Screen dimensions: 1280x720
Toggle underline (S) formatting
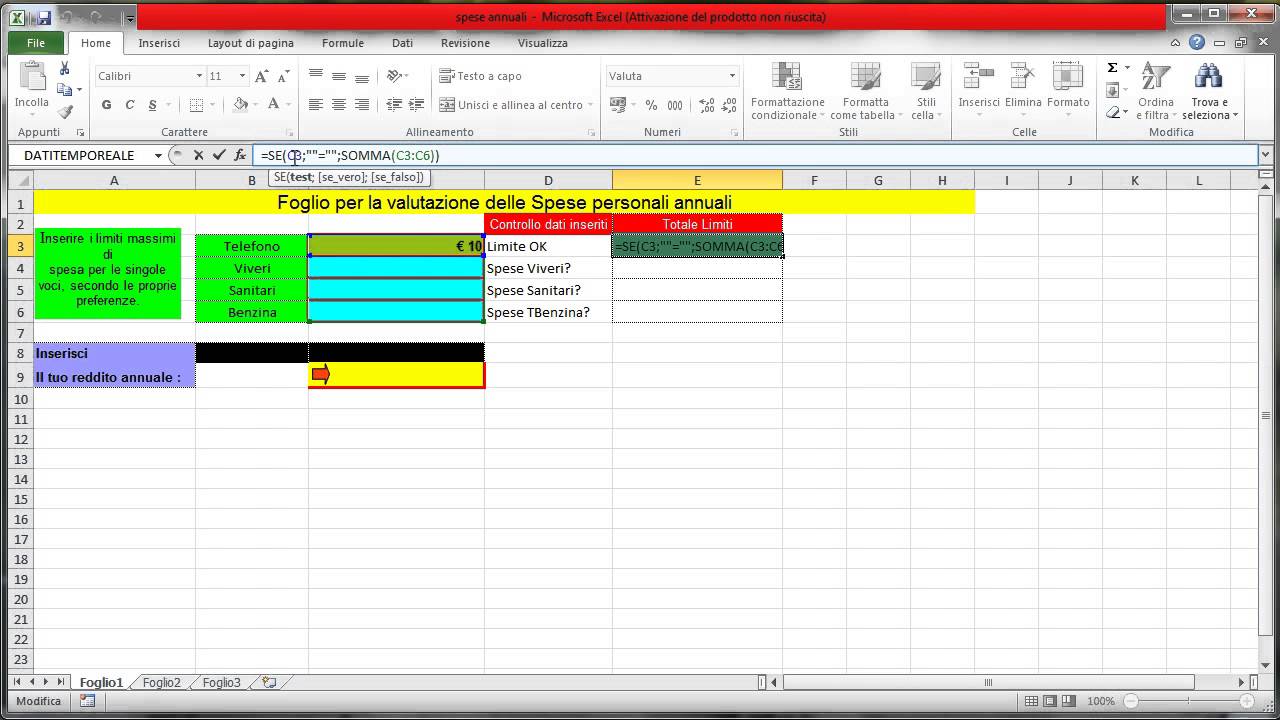(153, 105)
